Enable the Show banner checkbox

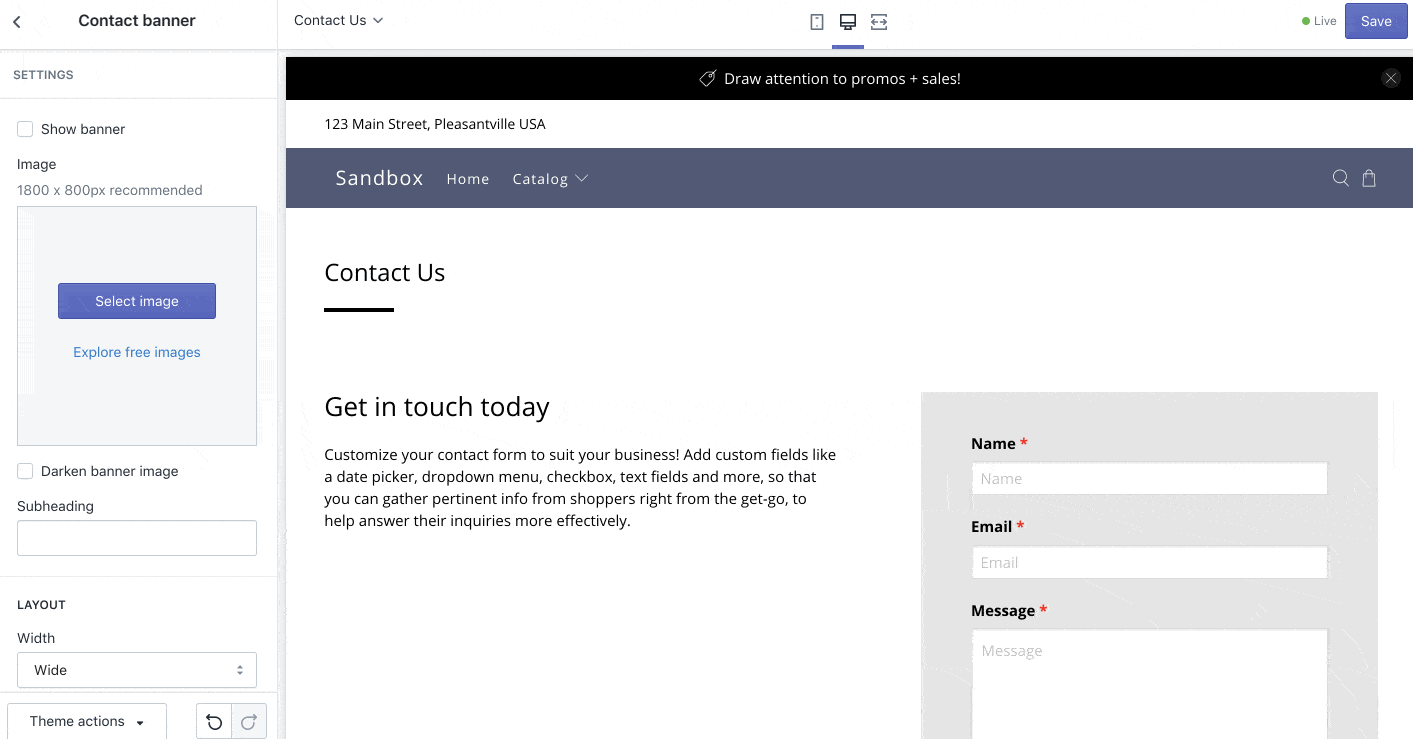pyautogui.click(x=25, y=129)
